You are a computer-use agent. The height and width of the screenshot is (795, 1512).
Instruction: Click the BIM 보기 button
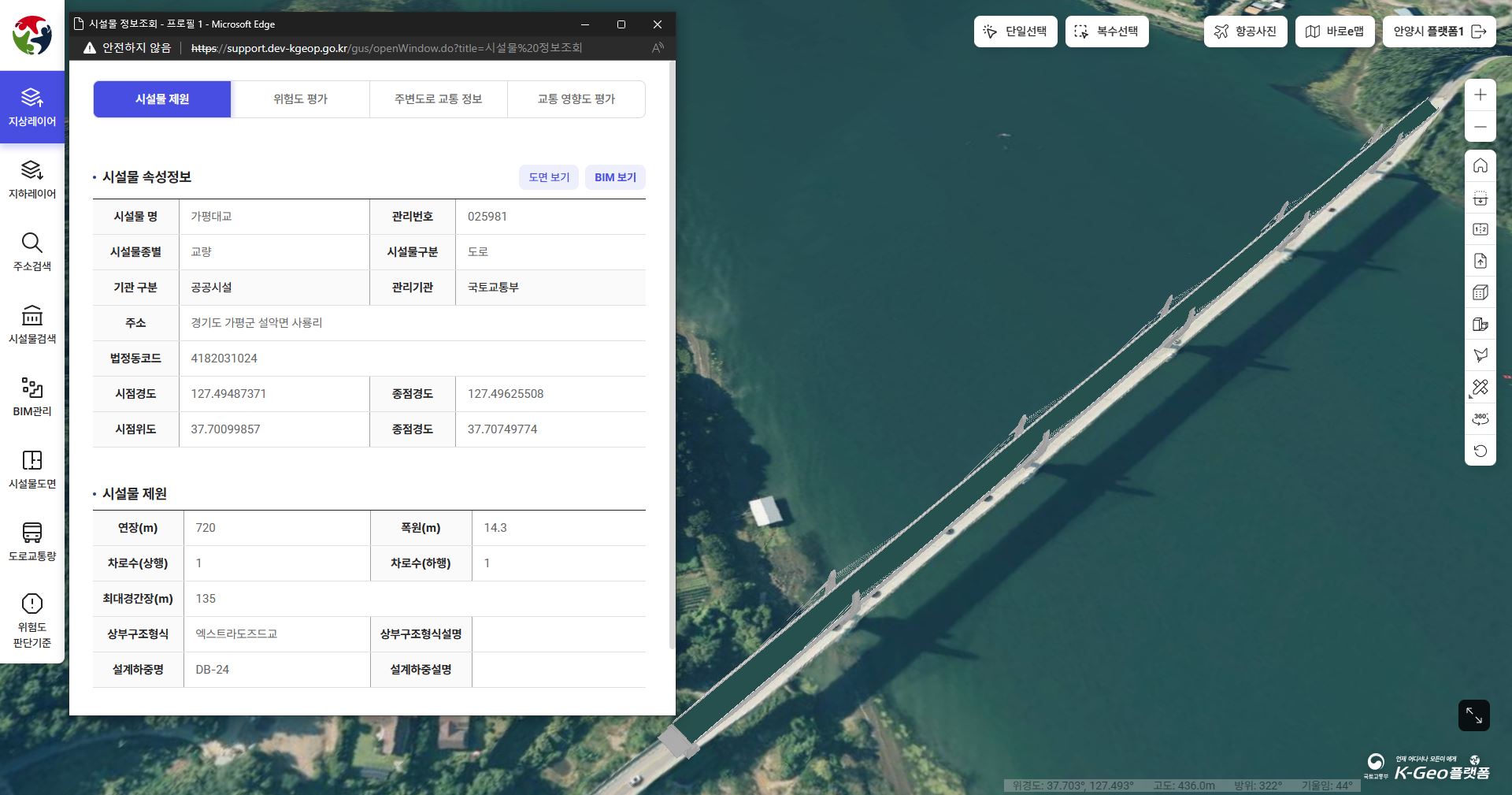coord(615,177)
